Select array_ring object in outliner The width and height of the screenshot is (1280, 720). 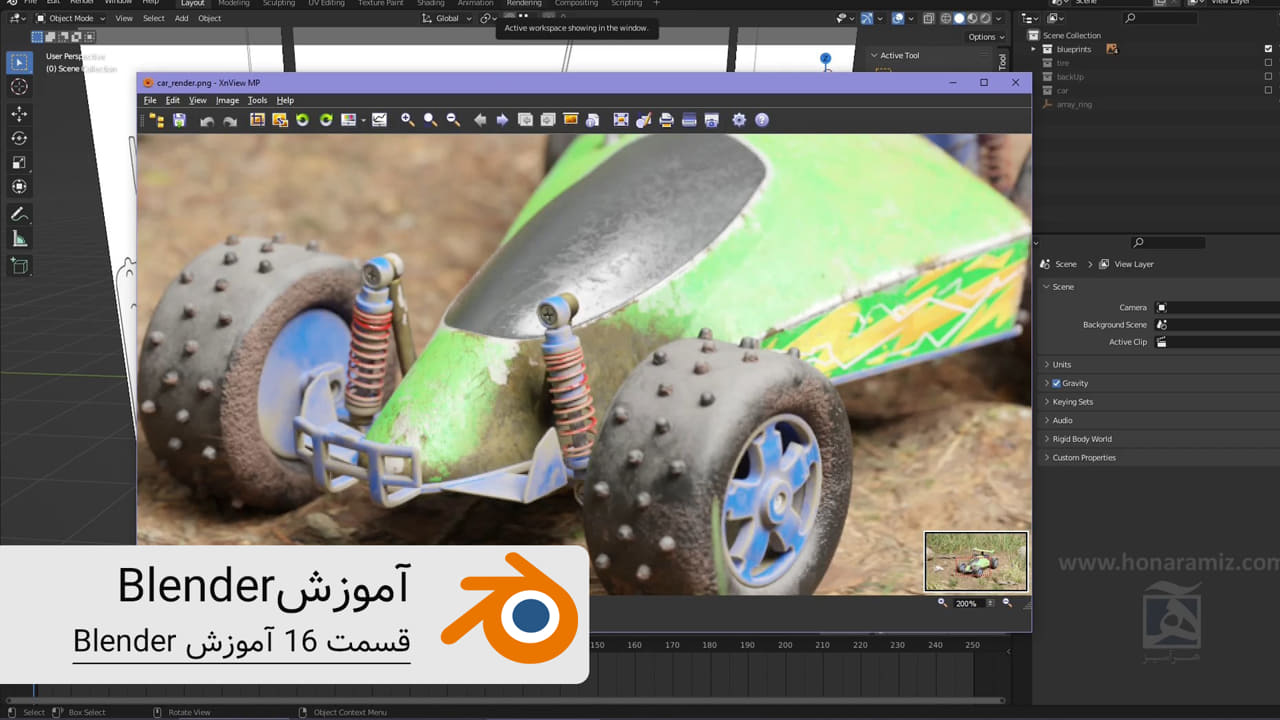click(x=1075, y=104)
